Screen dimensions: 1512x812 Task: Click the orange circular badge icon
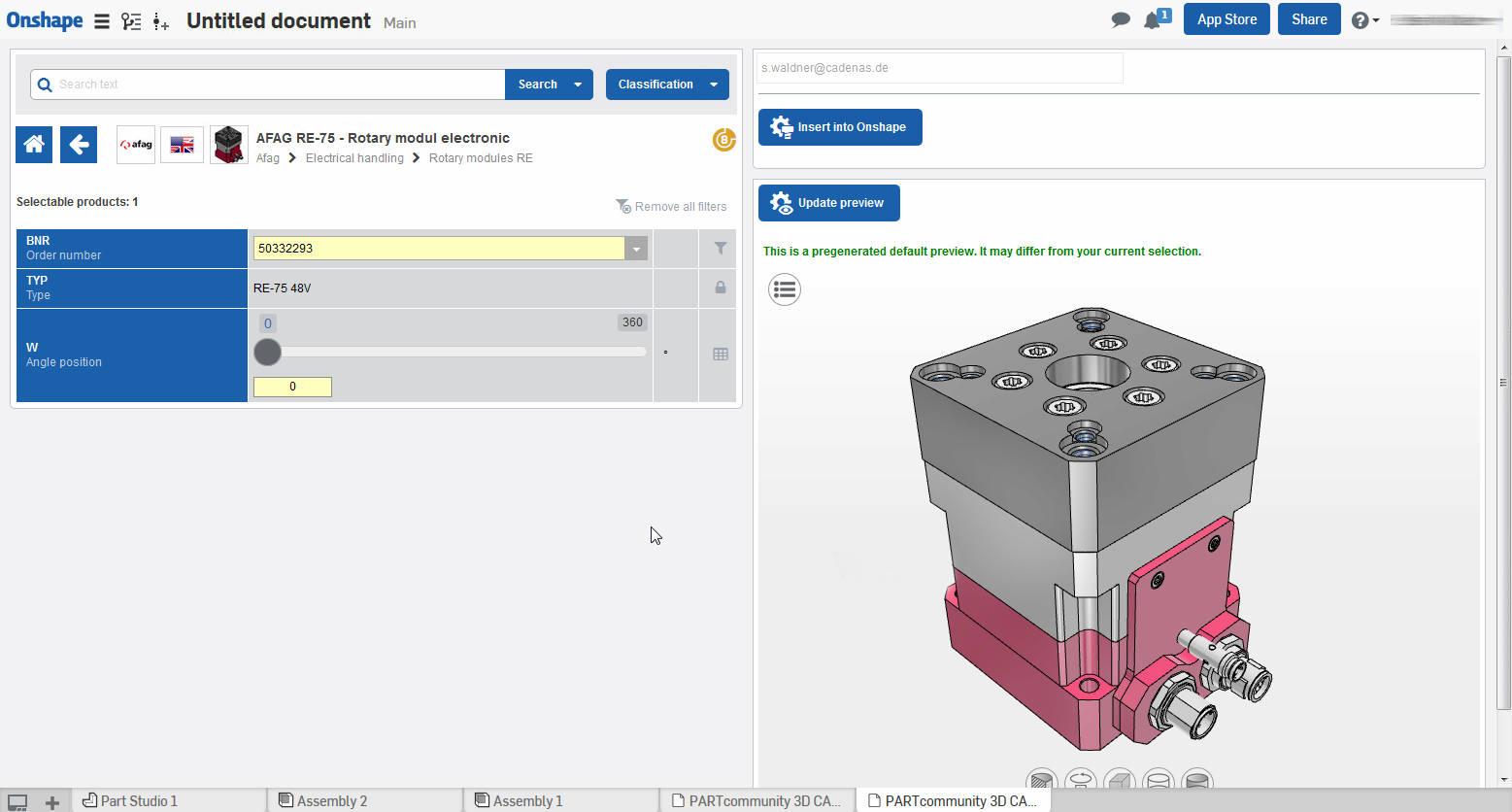723,140
